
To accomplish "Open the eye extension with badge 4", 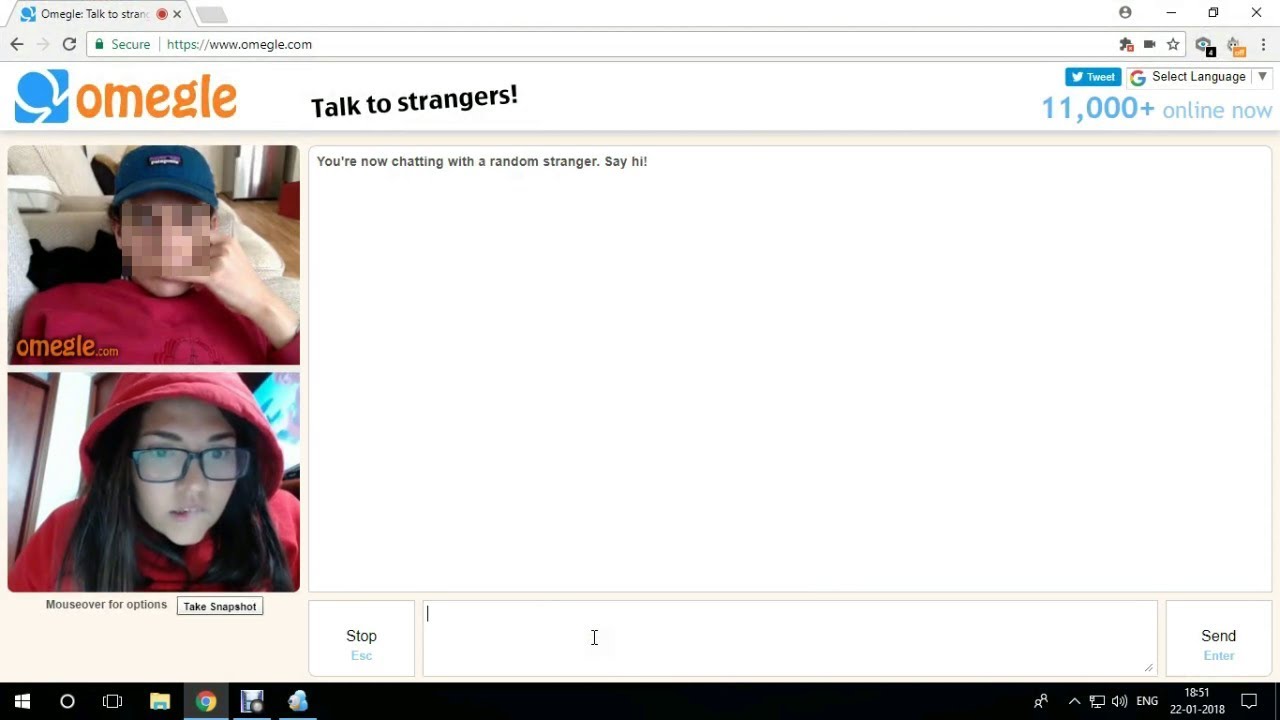I will click(1204, 45).
